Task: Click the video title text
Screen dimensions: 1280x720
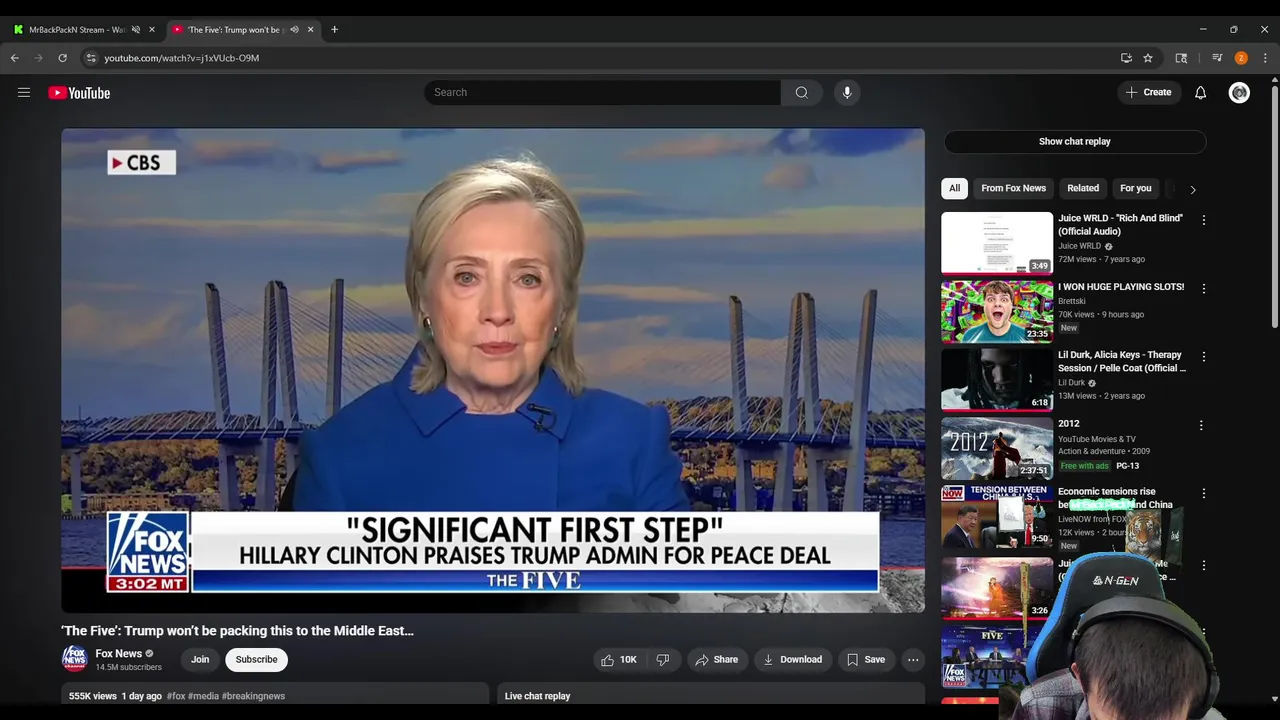Action: click(238, 631)
